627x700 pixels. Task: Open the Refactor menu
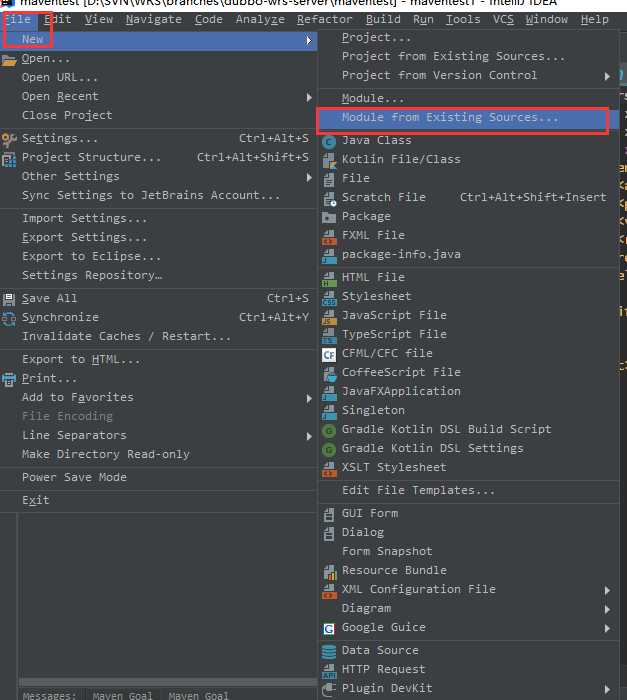[325, 19]
